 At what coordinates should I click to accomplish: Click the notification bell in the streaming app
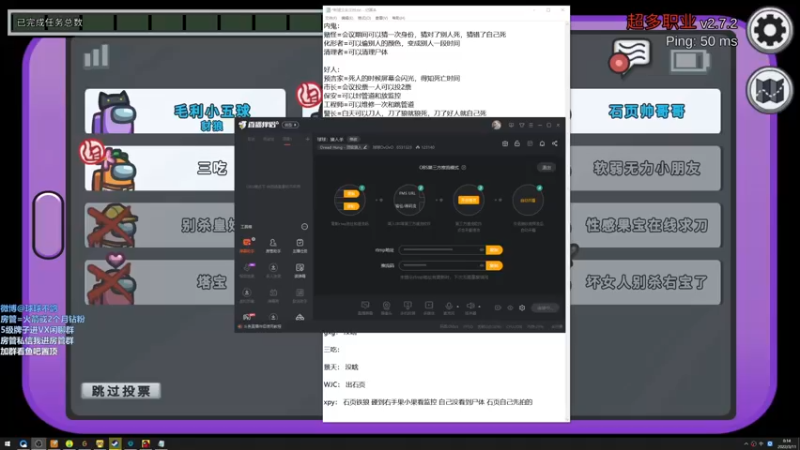coord(542,144)
